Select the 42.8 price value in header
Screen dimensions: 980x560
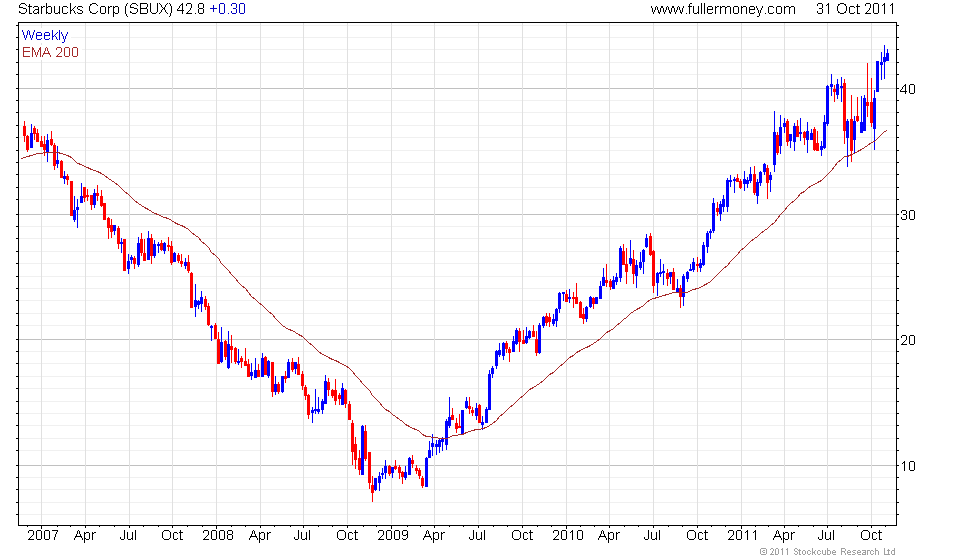(x=191, y=9)
